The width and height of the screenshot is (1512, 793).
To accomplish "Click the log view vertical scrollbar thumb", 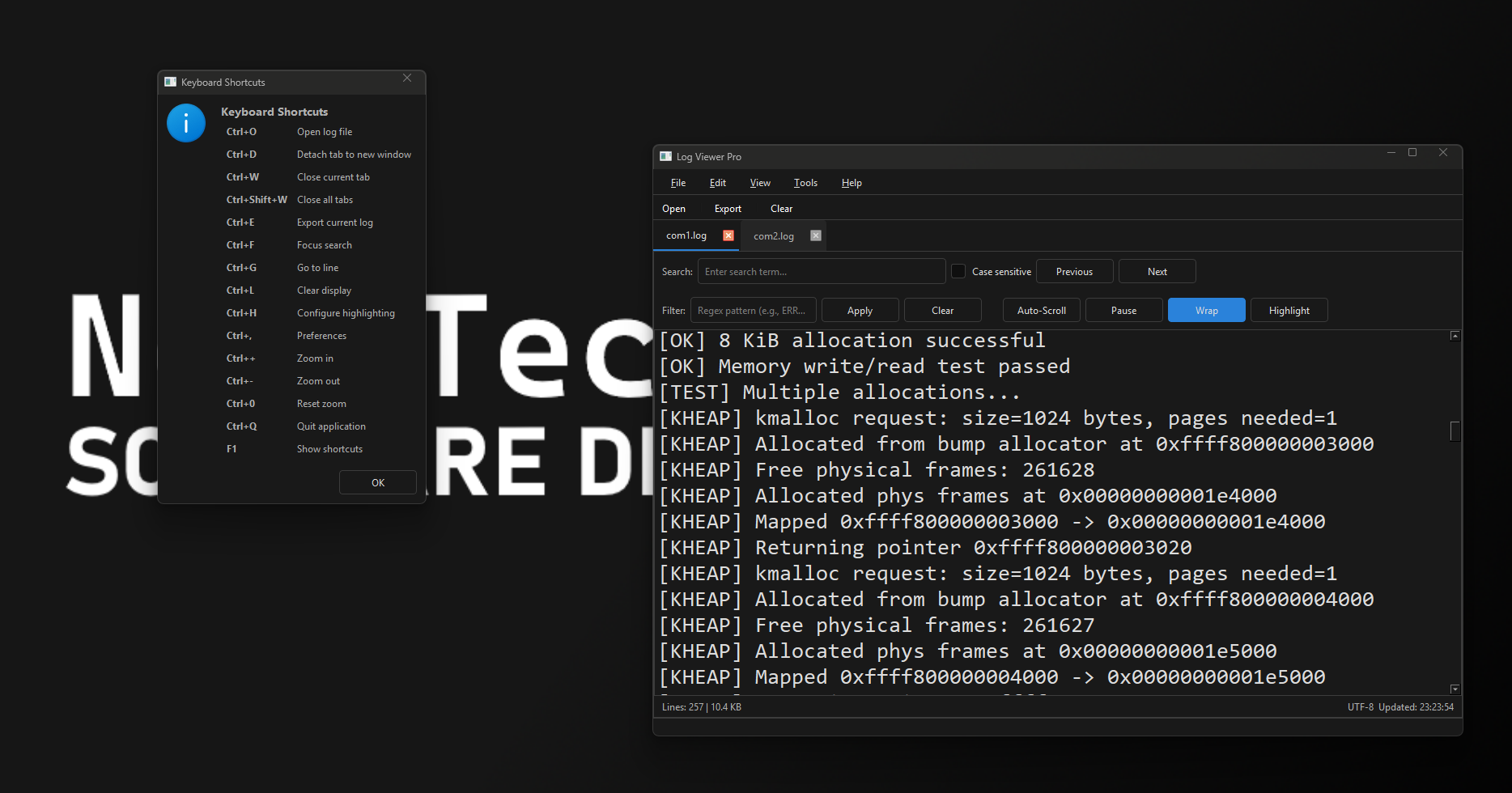I will tap(1455, 431).
